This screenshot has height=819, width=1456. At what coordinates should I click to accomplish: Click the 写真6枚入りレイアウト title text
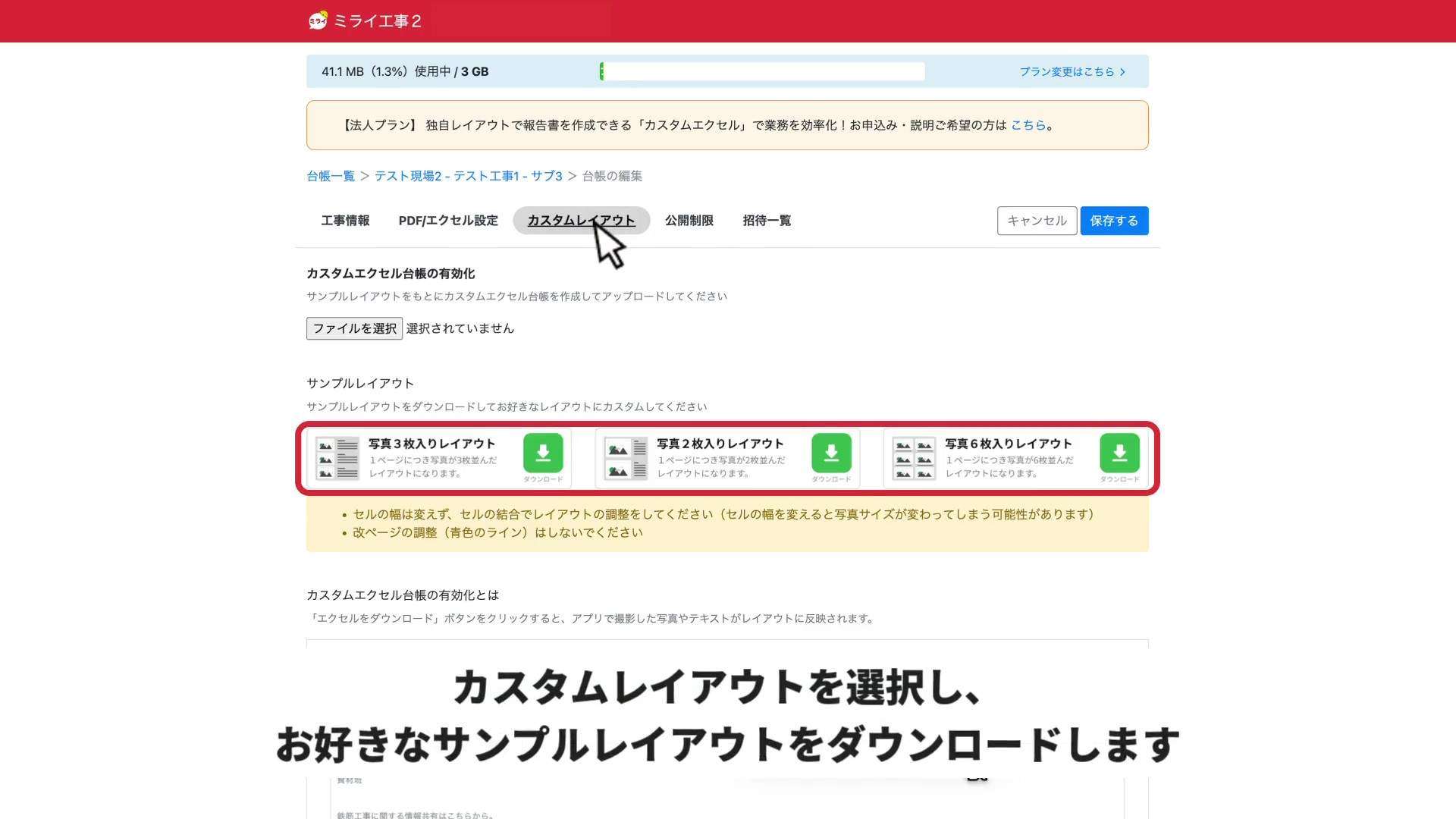[1009, 444]
